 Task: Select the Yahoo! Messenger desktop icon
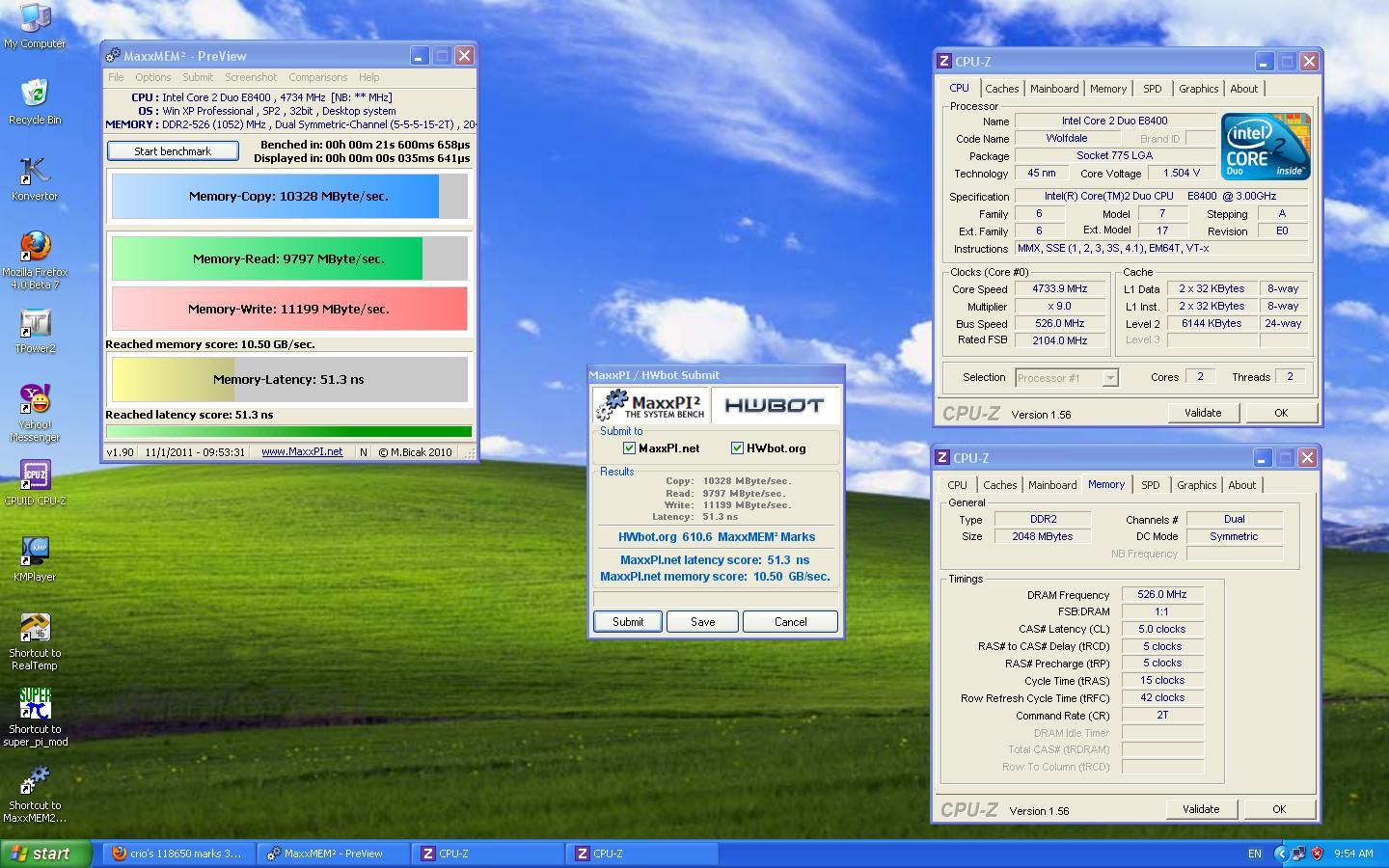[x=35, y=413]
